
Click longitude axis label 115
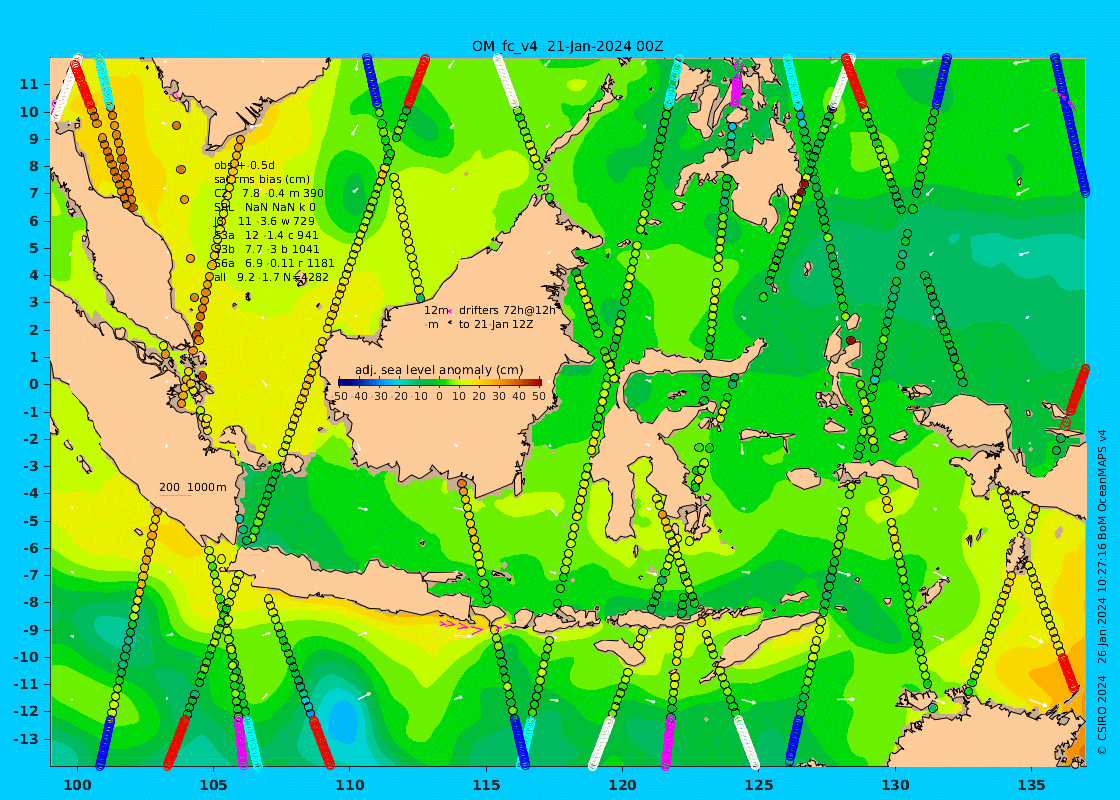486,784
